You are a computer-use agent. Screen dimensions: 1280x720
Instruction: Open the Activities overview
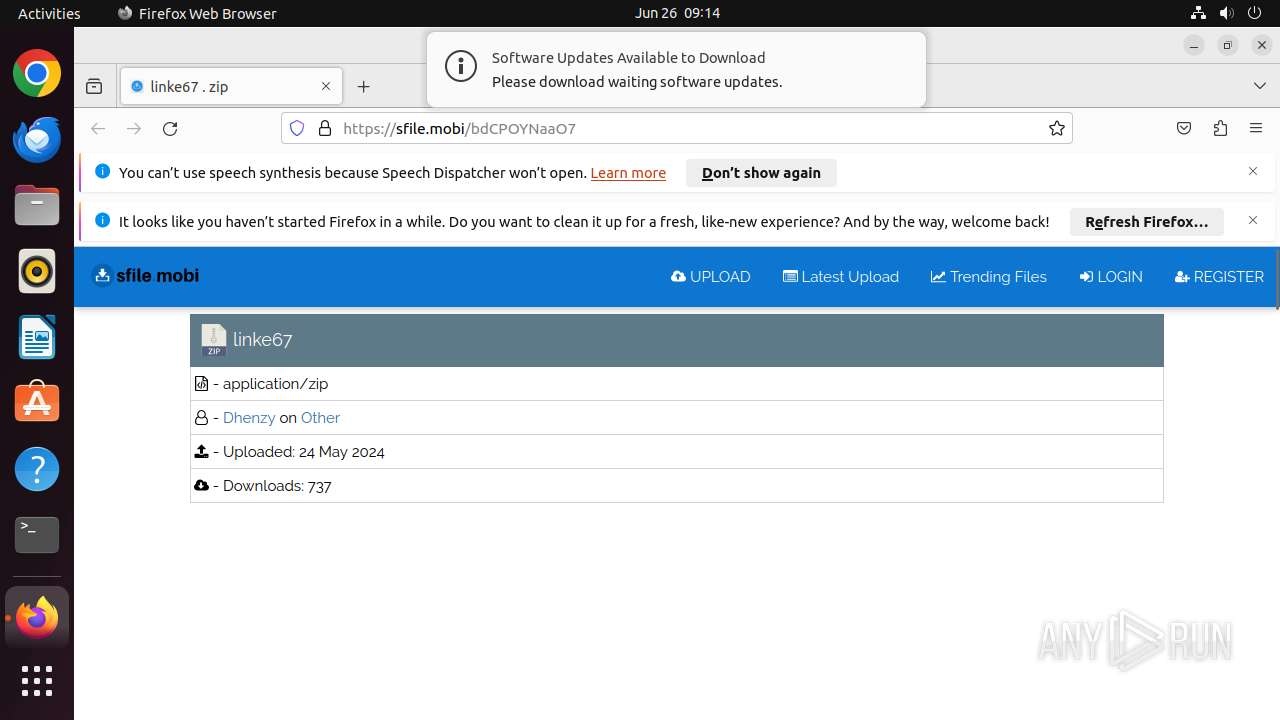49,13
